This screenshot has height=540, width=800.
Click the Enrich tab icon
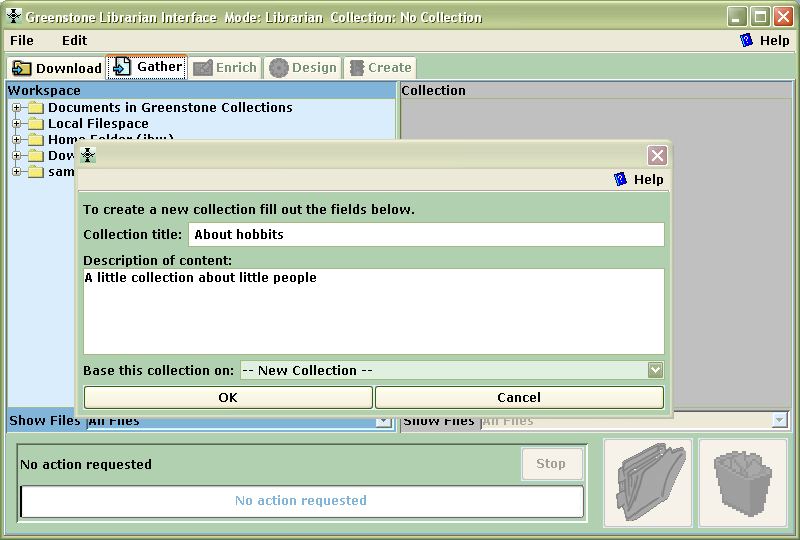pyautogui.click(x=203, y=68)
